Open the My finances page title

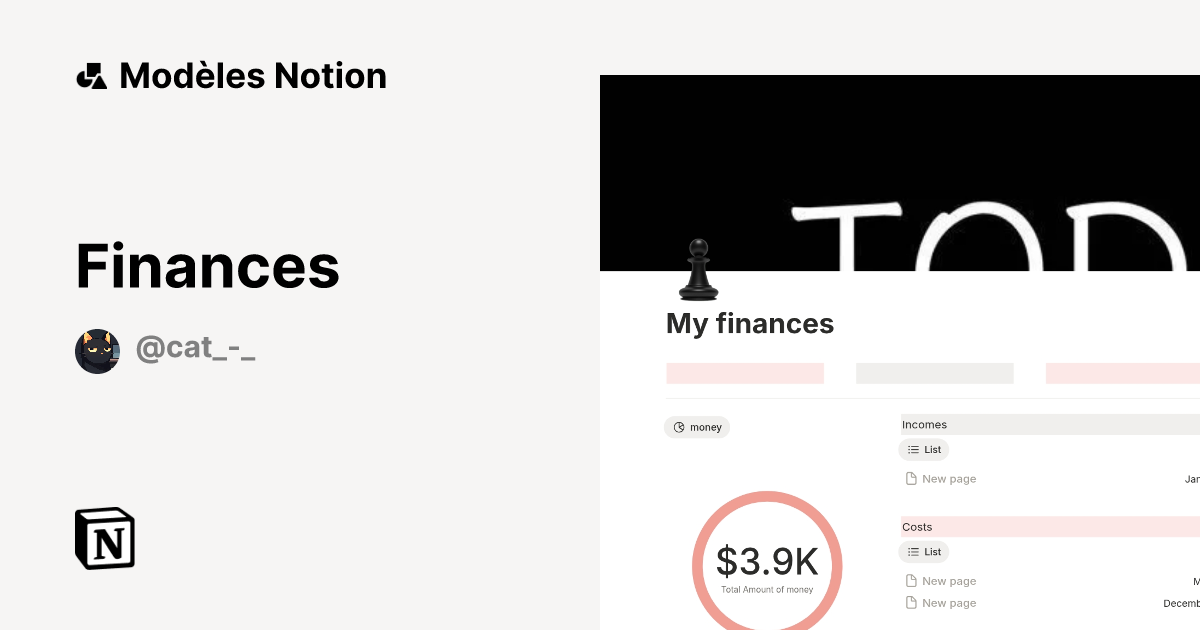coord(749,323)
